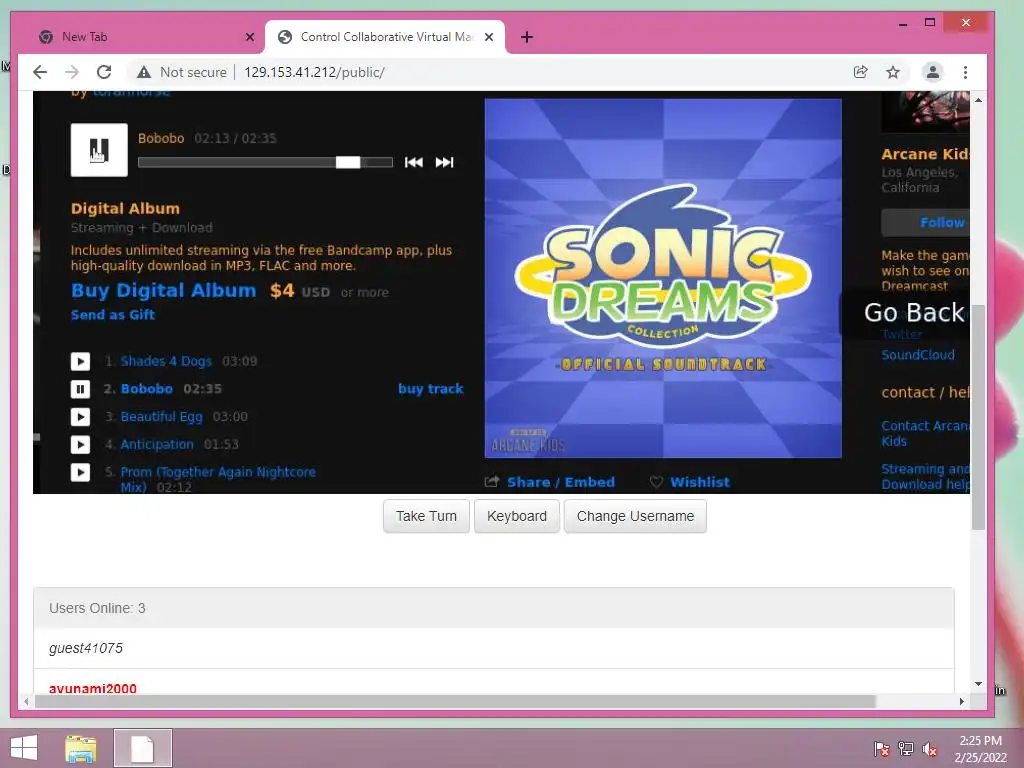Open the on-screen Keyboard button
Screen dimensions: 1024x768
[517, 516]
